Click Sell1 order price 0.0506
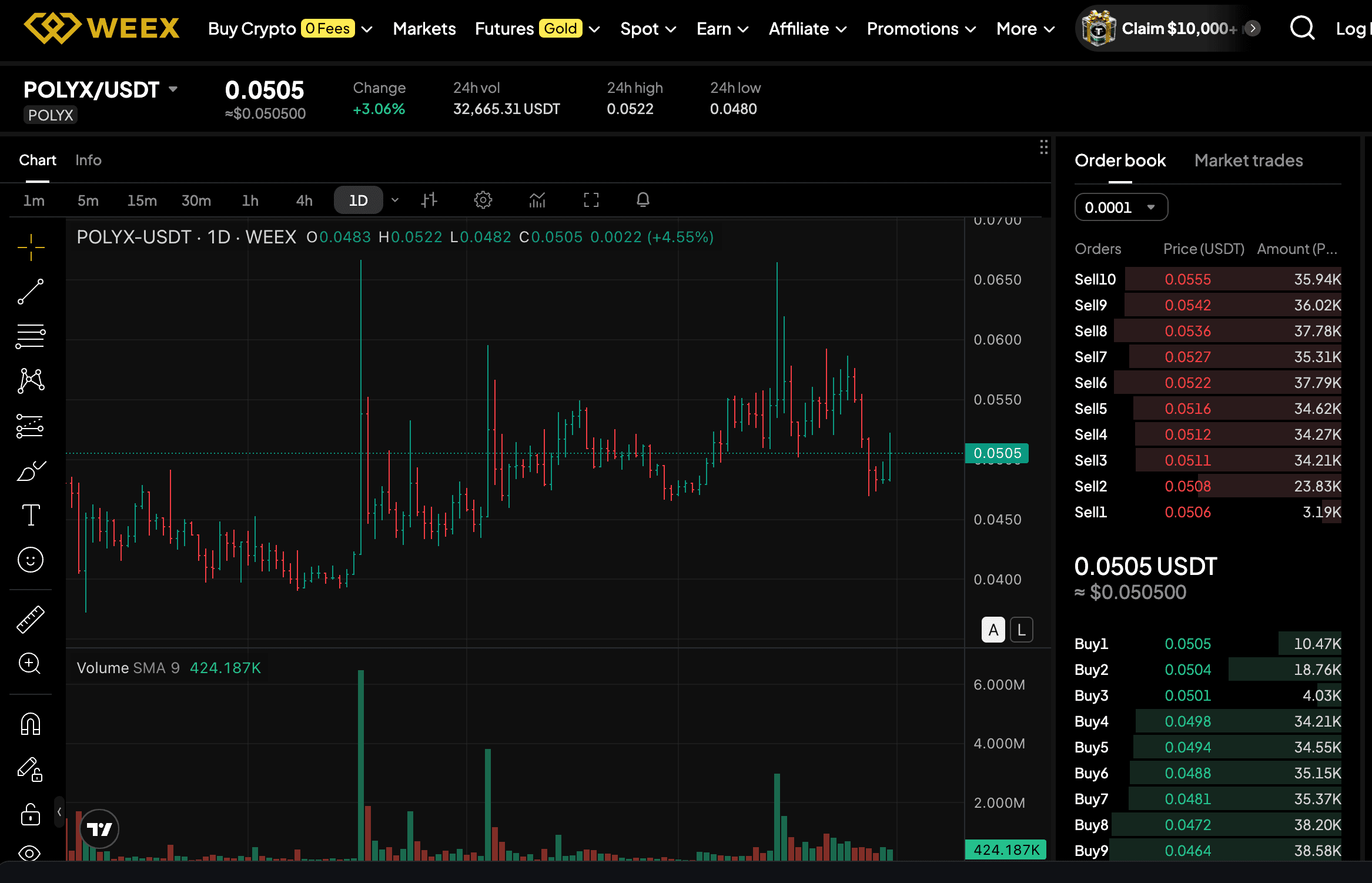Screen dimensions: 1372x883 tap(1188, 512)
